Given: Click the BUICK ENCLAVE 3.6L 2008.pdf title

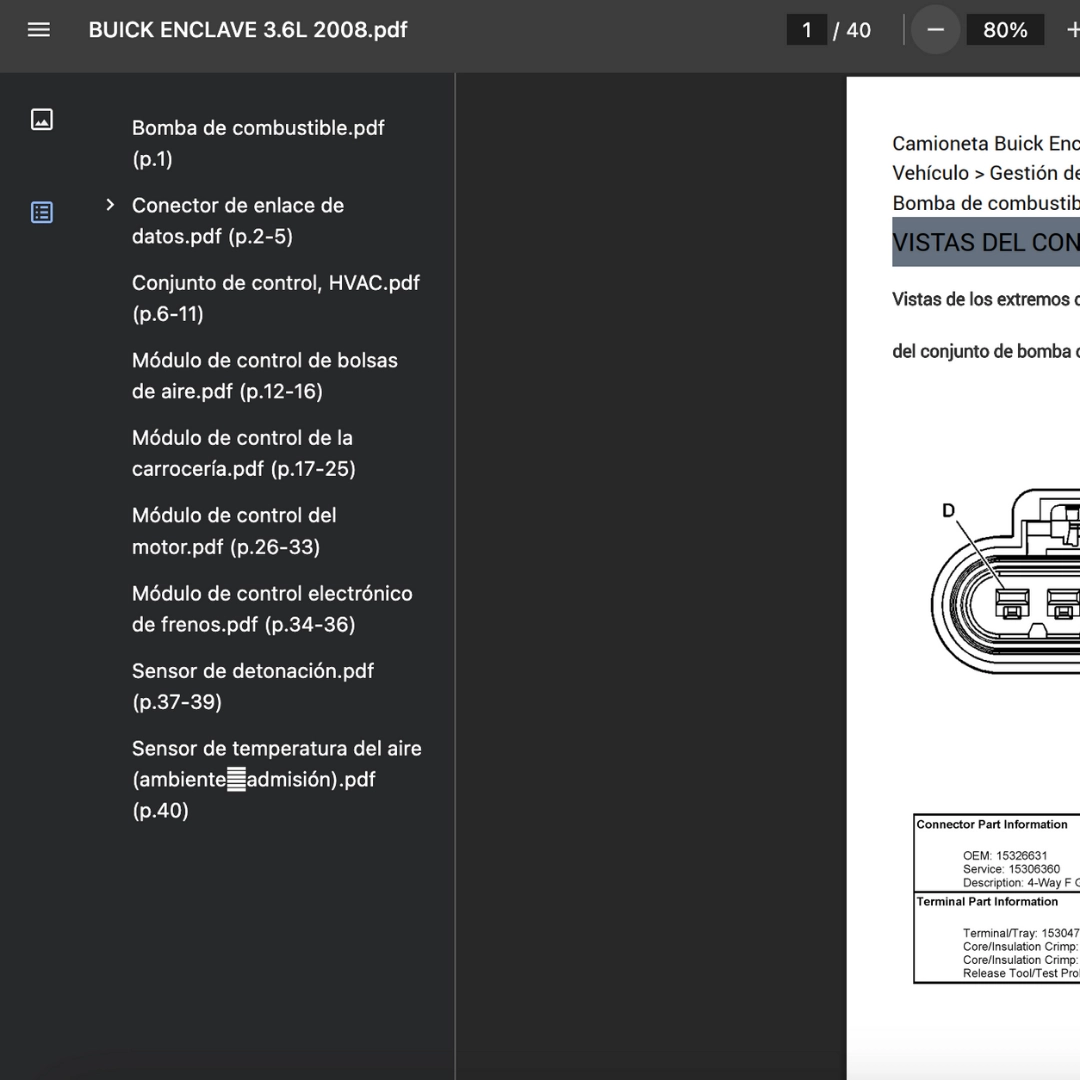Looking at the screenshot, I should [x=248, y=30].
